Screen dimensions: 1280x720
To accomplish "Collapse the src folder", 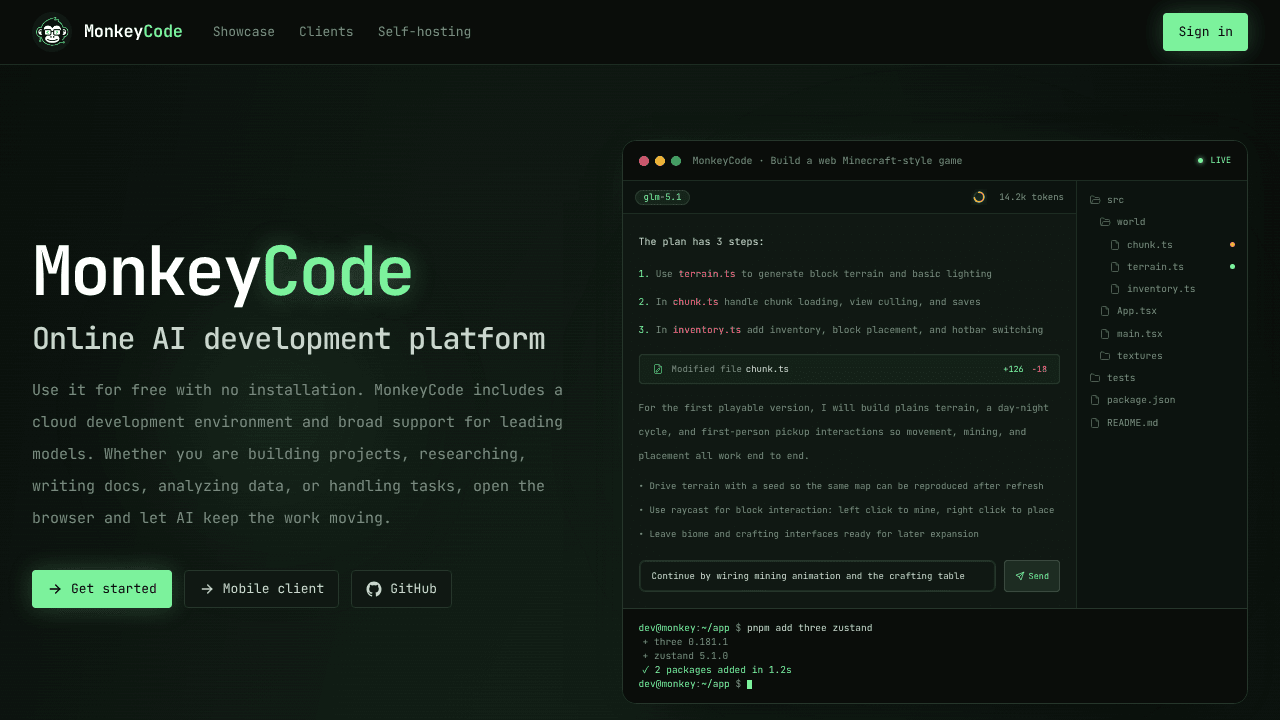I will click(1162, 200).
